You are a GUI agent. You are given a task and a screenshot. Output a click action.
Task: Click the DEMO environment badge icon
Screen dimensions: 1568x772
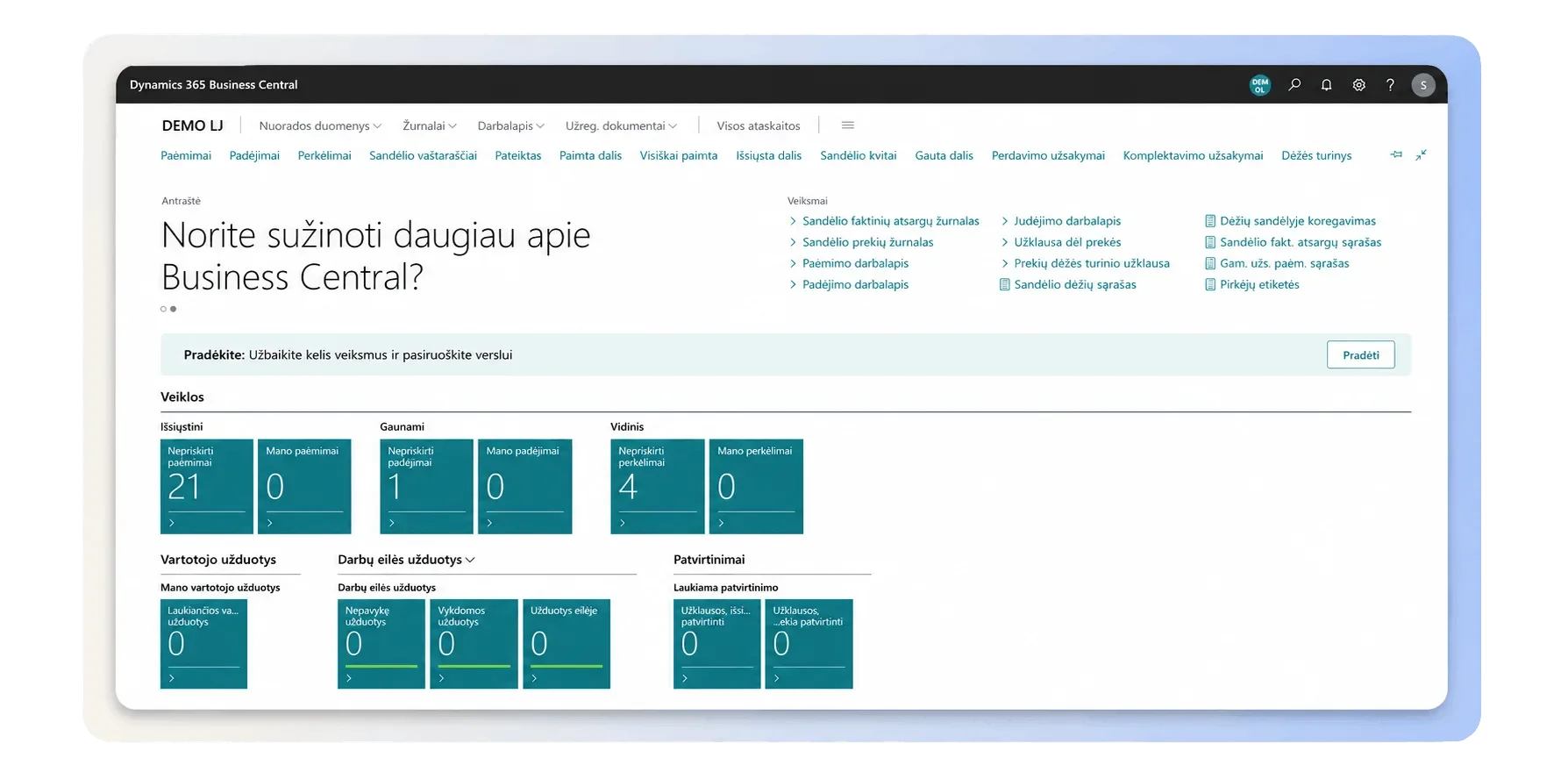click(x=1260, y=85)
